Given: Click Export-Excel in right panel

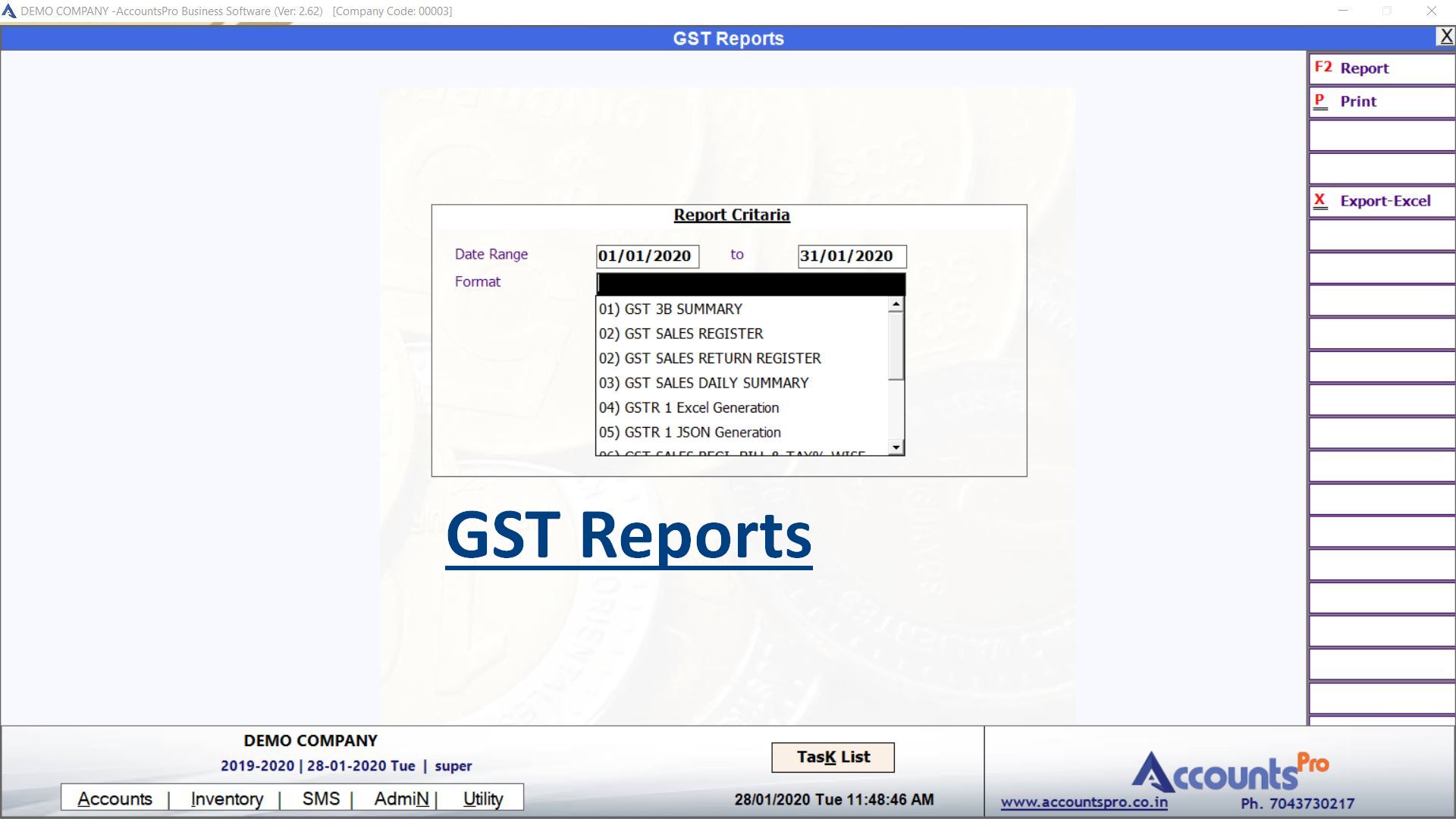Looking at the screenshot, I should point(1380,201).
